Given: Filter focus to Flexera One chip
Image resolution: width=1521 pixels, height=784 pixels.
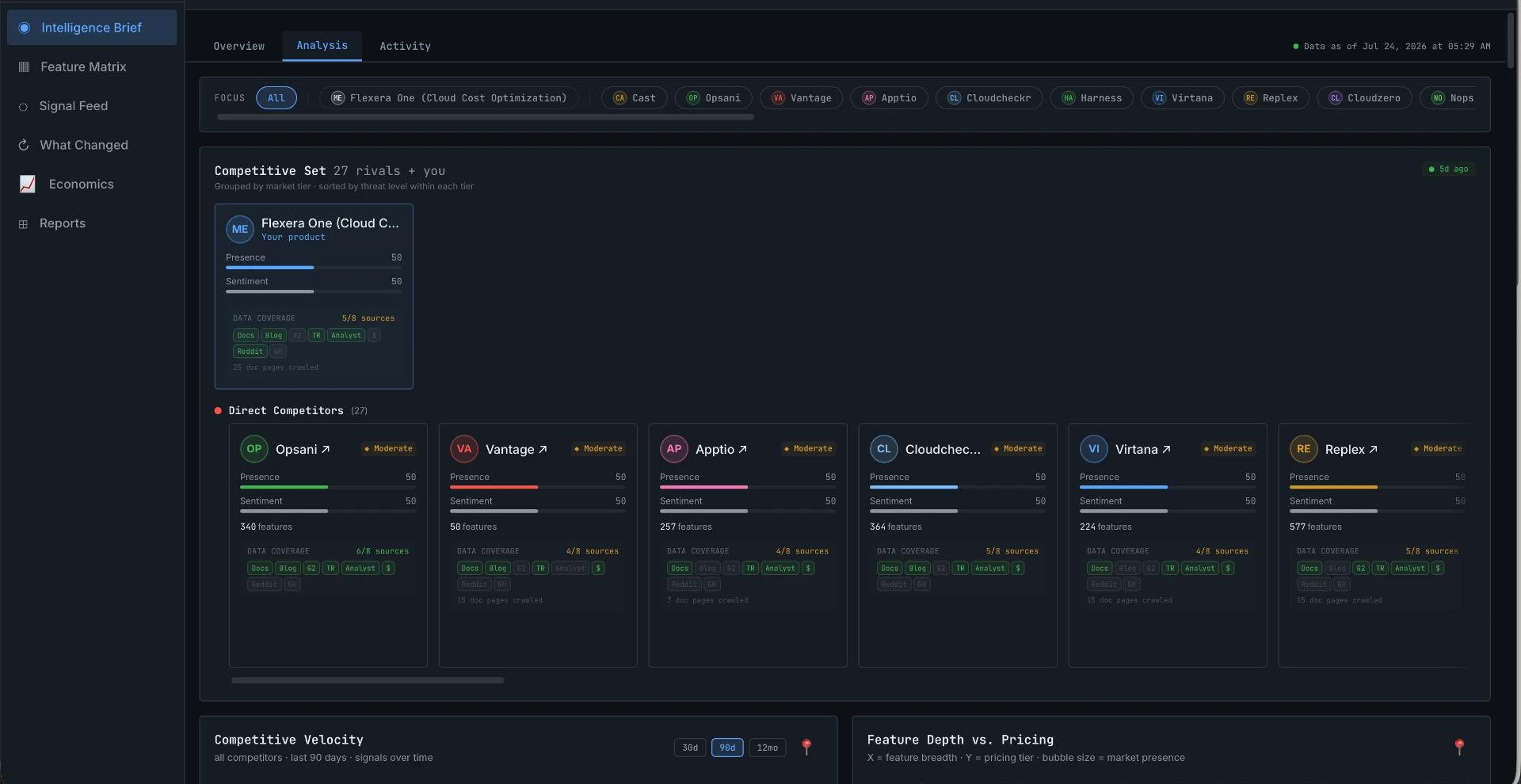Looking at the screenshot, I should coord(448,98).
